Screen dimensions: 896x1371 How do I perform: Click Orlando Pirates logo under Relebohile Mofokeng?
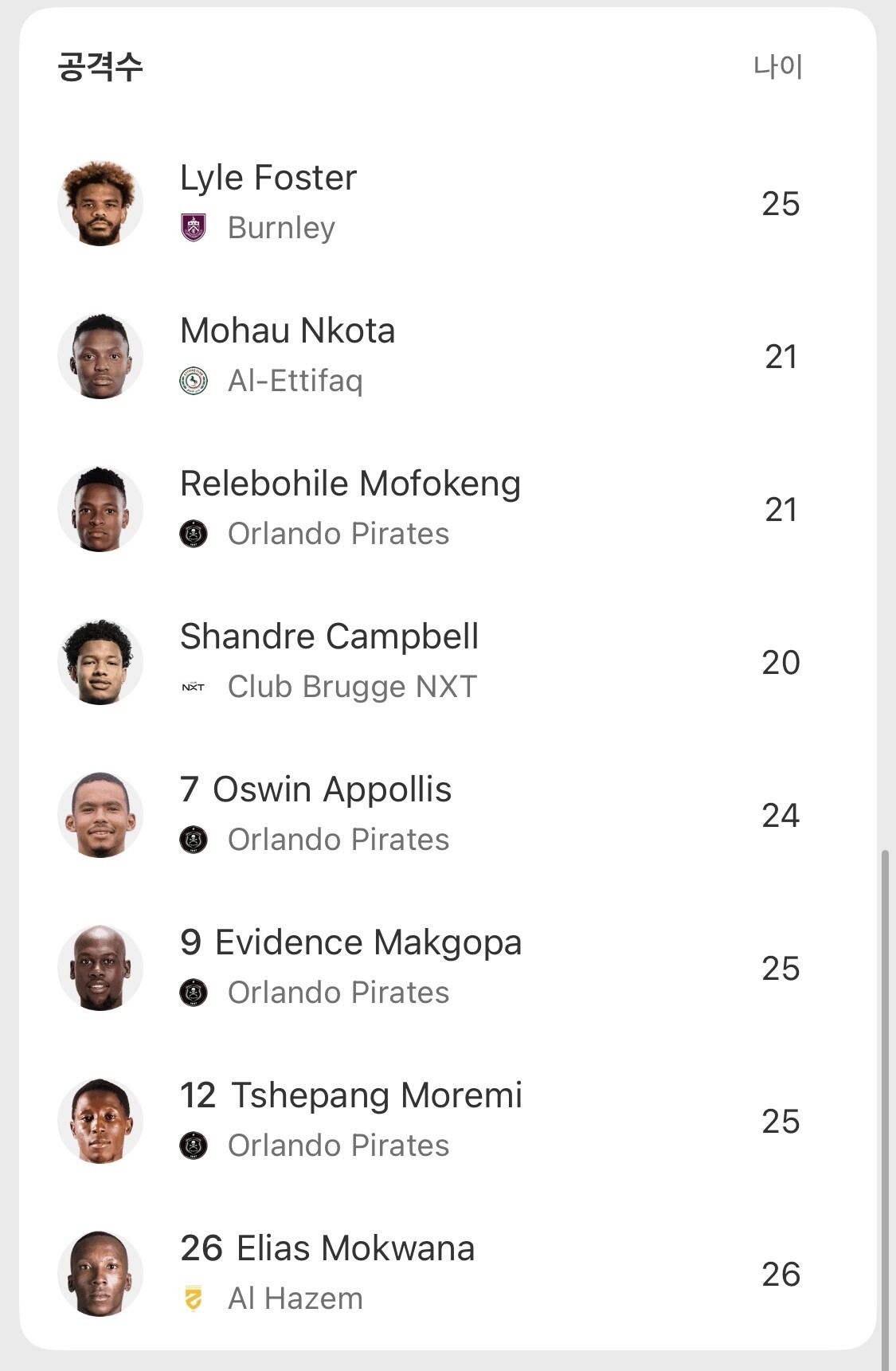click(x=194, y=534)
